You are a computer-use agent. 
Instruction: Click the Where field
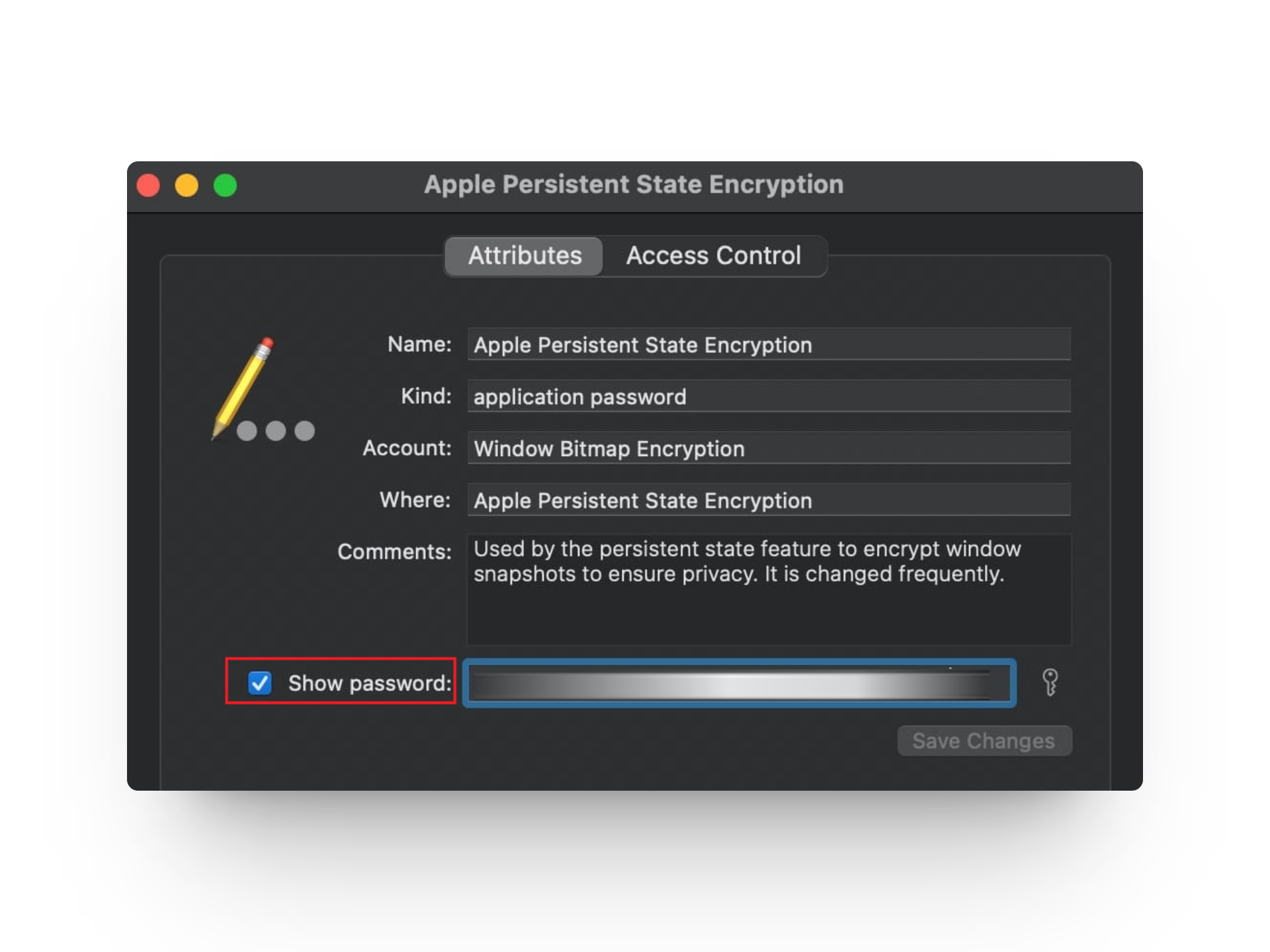767,500
